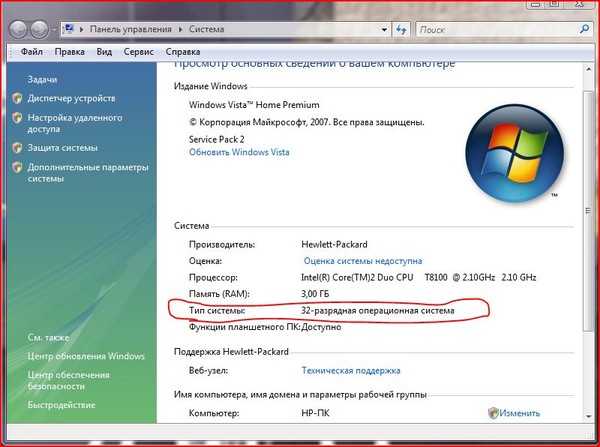600x447 pixels.
Task: Click the shield icon beside Диспетчер устройств
Action: pos(17,99)
